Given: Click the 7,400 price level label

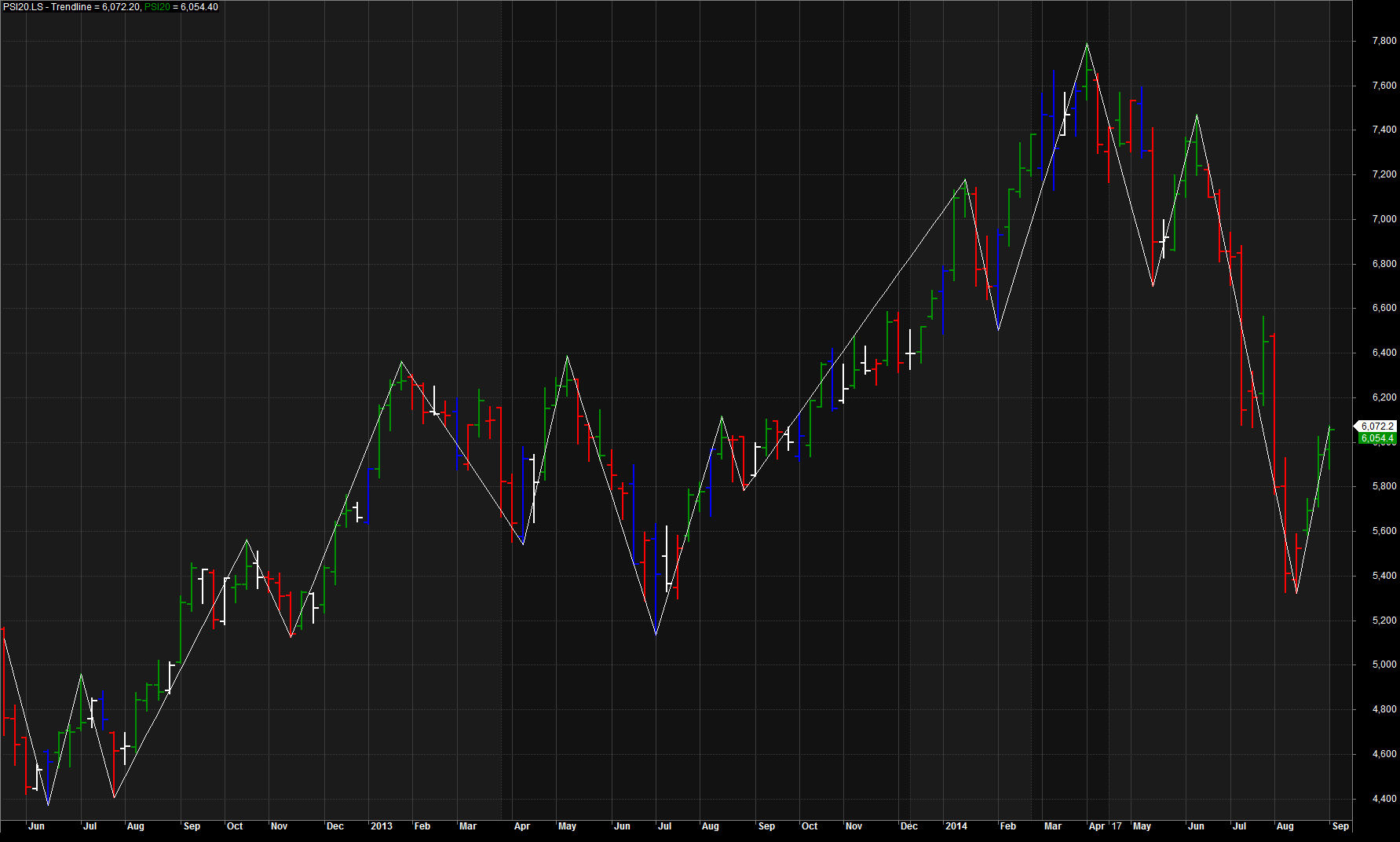Looking at the screenshot, I should pos(1384,130).
